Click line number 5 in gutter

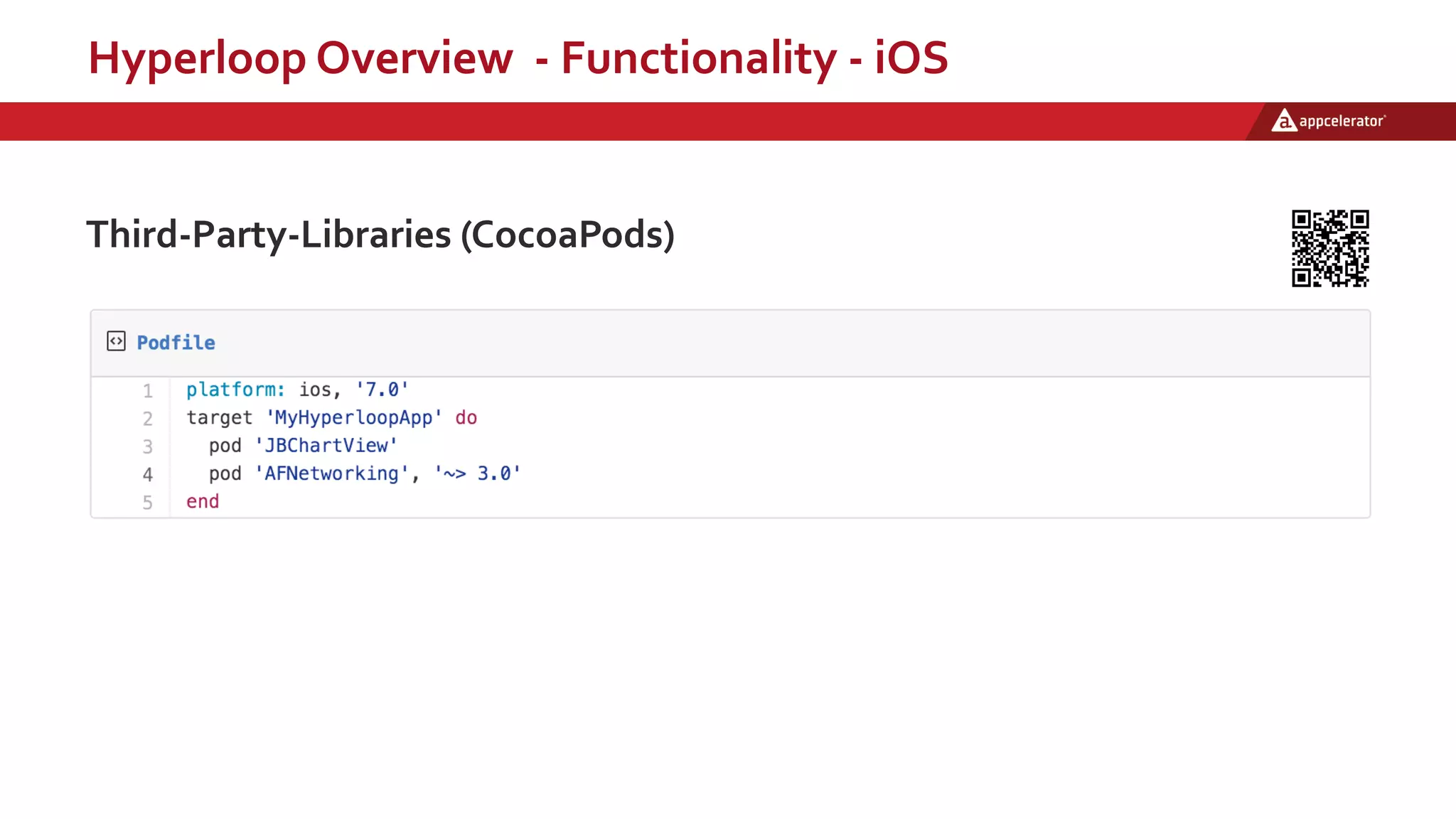coord(147,503)
